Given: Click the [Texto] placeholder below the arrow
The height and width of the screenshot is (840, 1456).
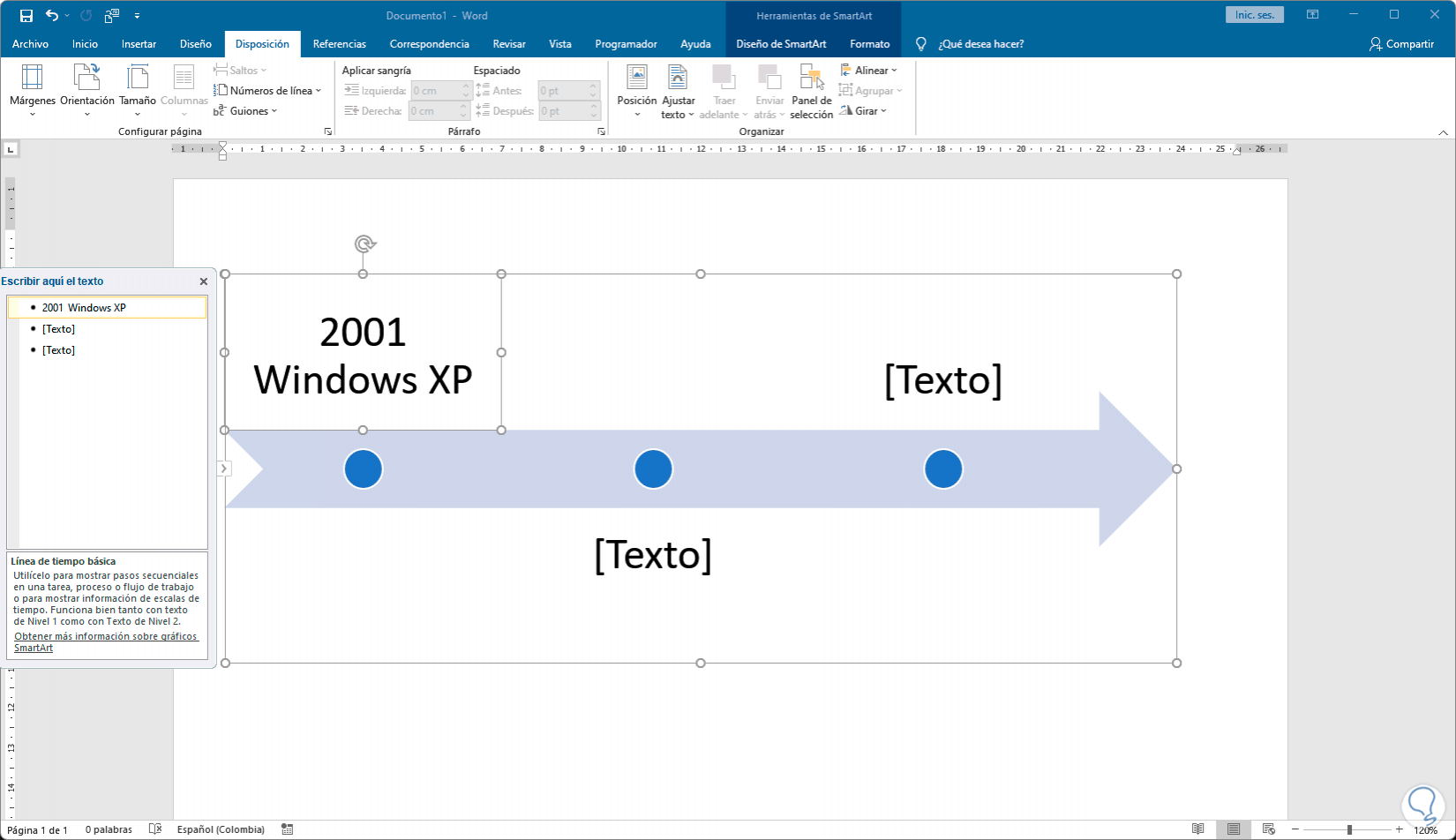Looking at the screenshot, I should pos(653,555).
